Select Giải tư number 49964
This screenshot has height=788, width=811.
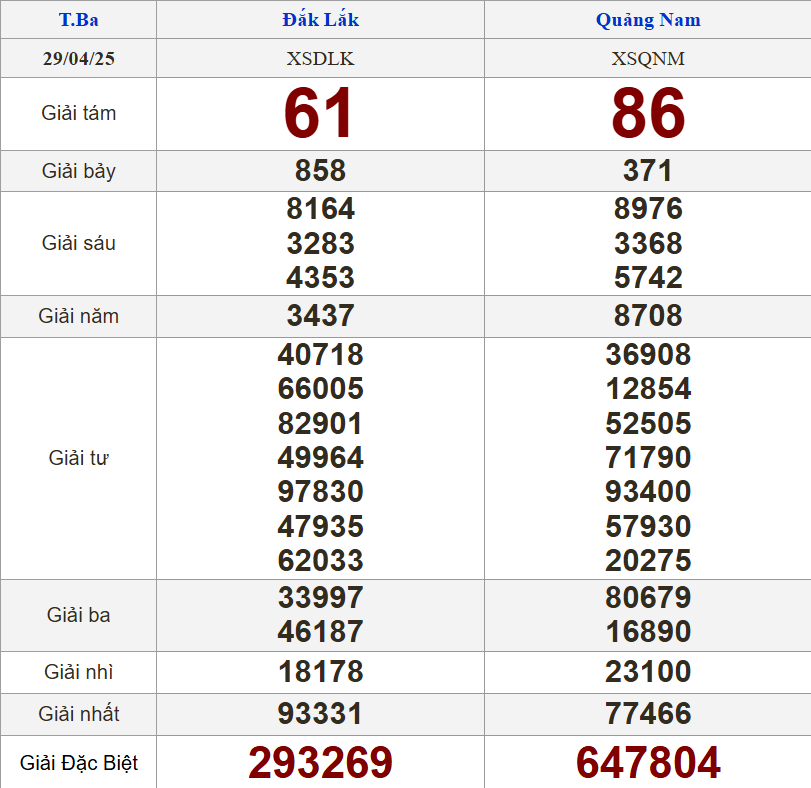coord(320,458)
